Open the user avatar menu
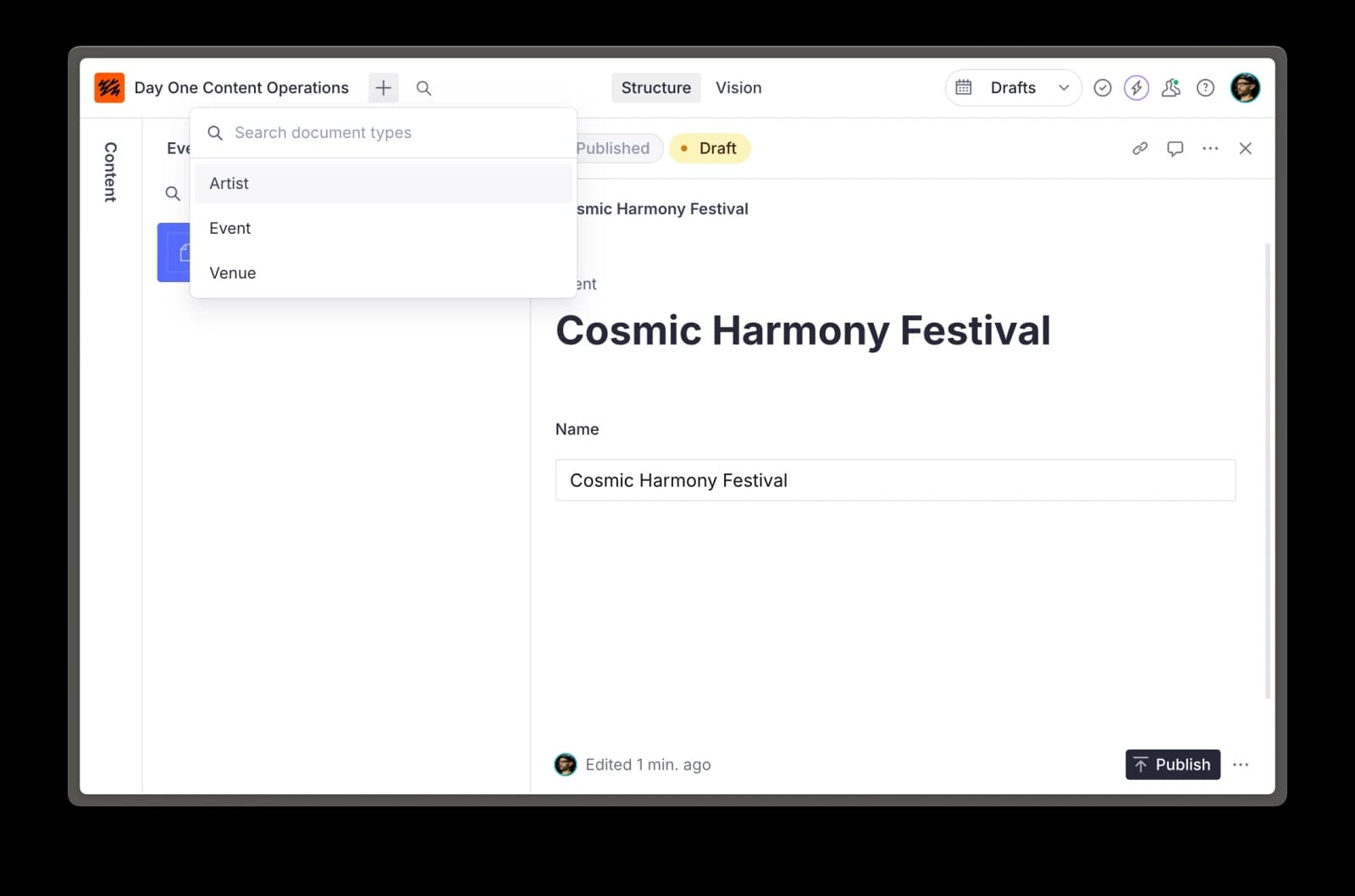This screenshot has height=896, width=1355. coord(1245,88)
